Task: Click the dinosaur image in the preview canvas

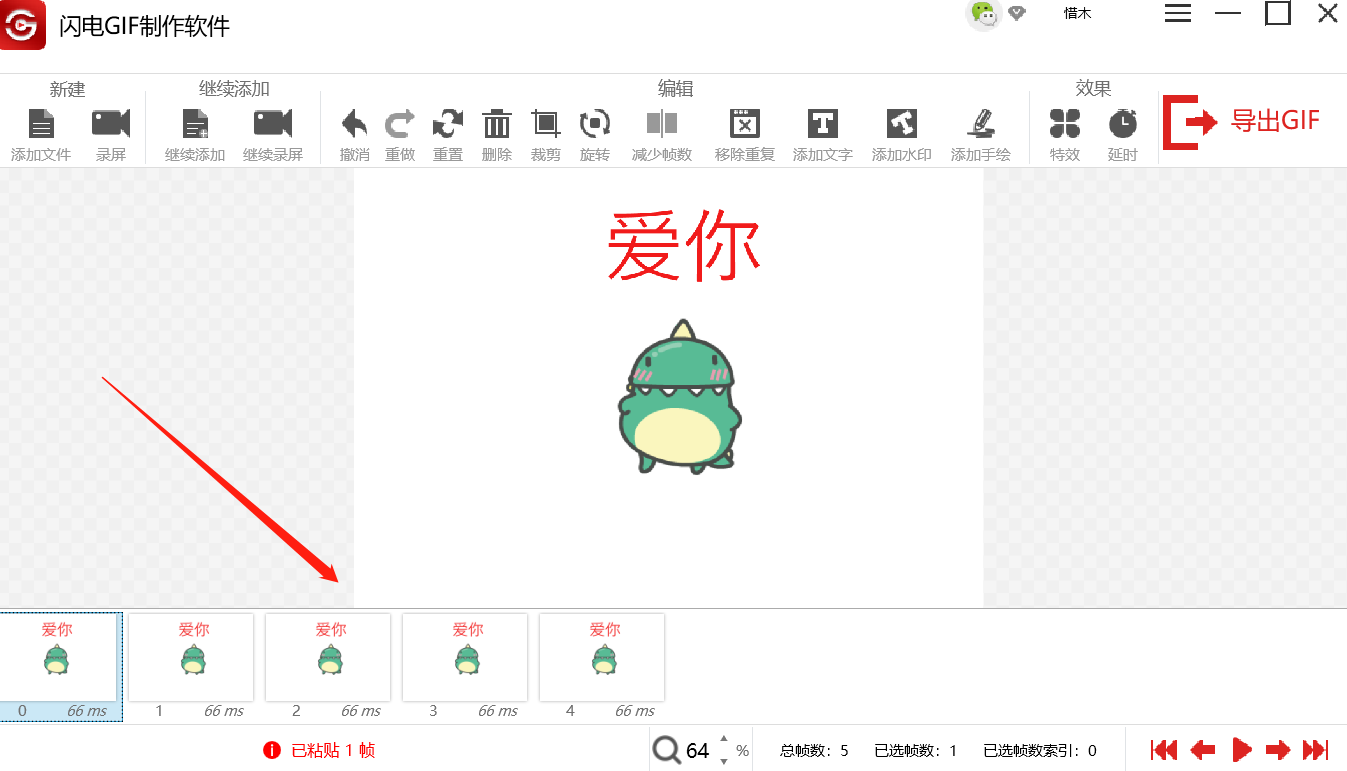Action: [680, 396]
